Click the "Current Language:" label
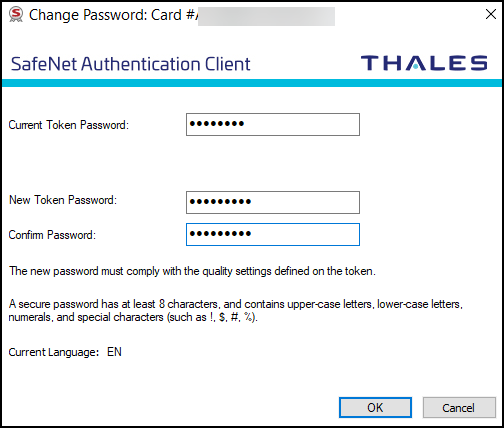 pyautogui.click(x=54, y=352)
